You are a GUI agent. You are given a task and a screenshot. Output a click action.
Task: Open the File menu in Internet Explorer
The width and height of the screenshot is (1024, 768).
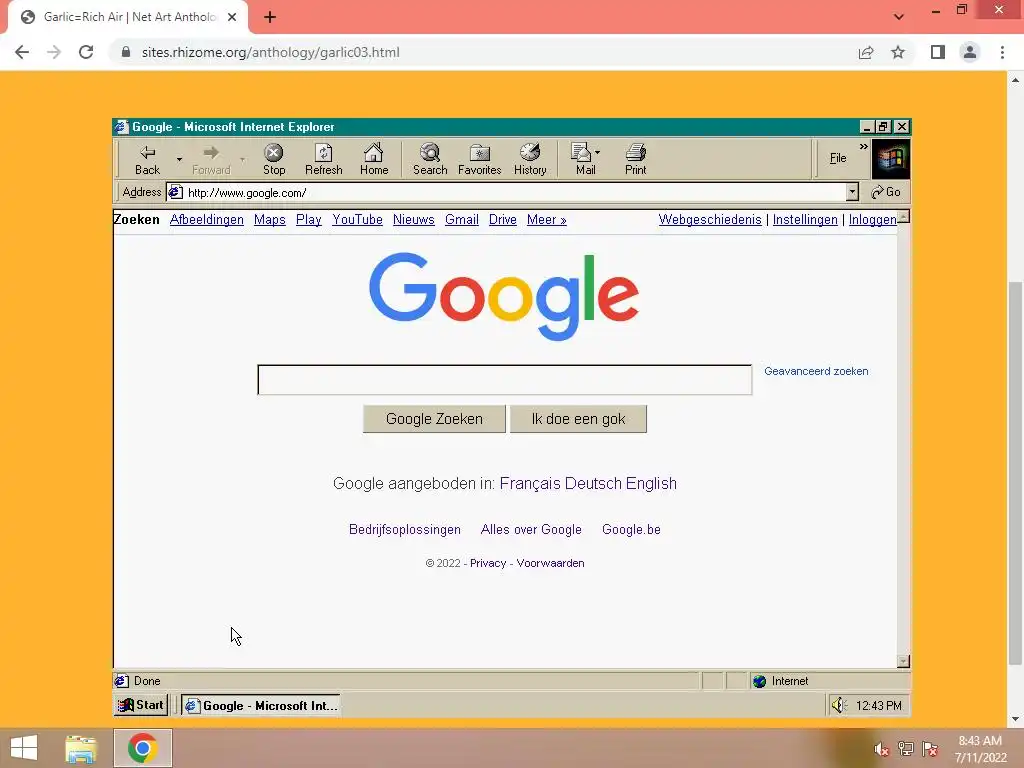coord(838,158)
